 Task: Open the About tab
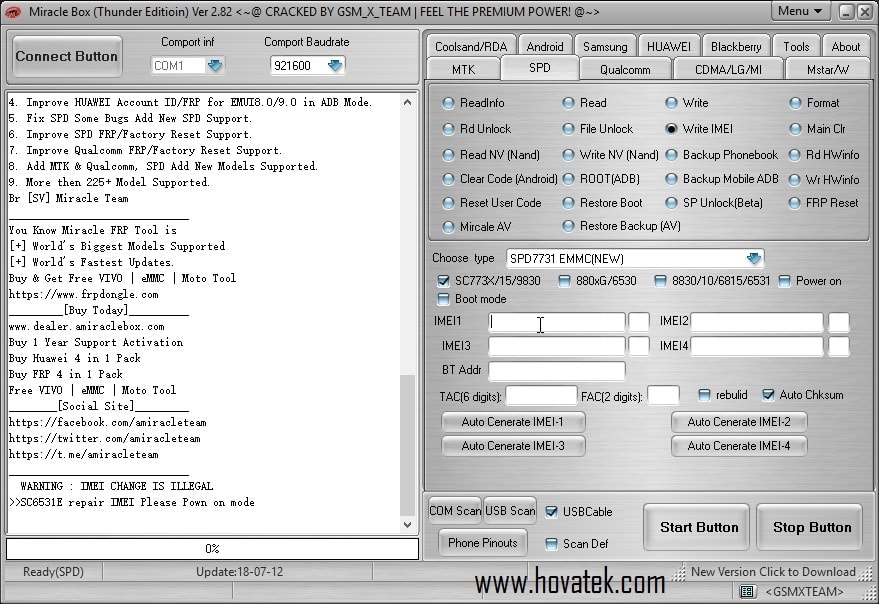click(845, 47)
